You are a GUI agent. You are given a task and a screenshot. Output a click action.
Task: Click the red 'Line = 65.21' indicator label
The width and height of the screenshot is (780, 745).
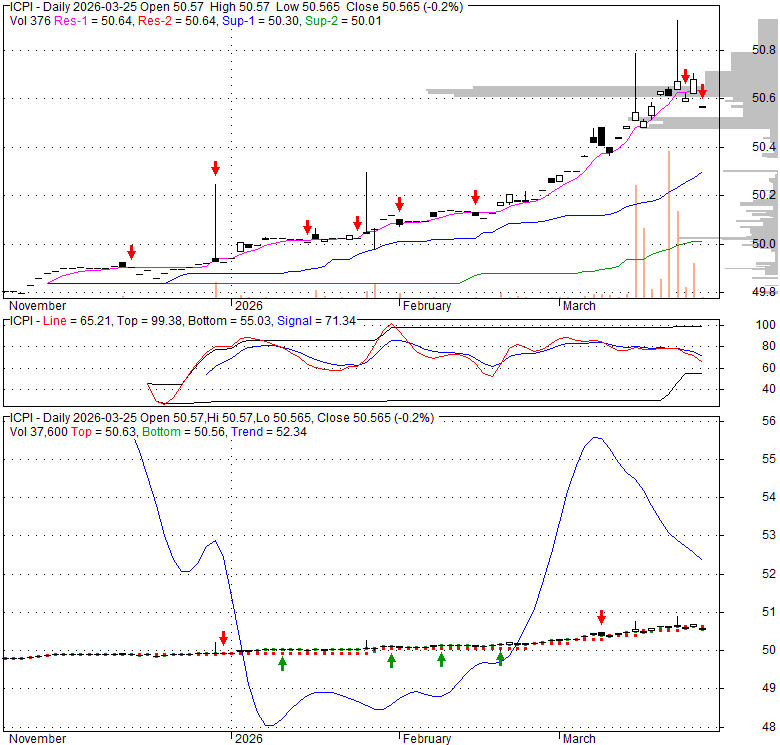coord(77,321)
